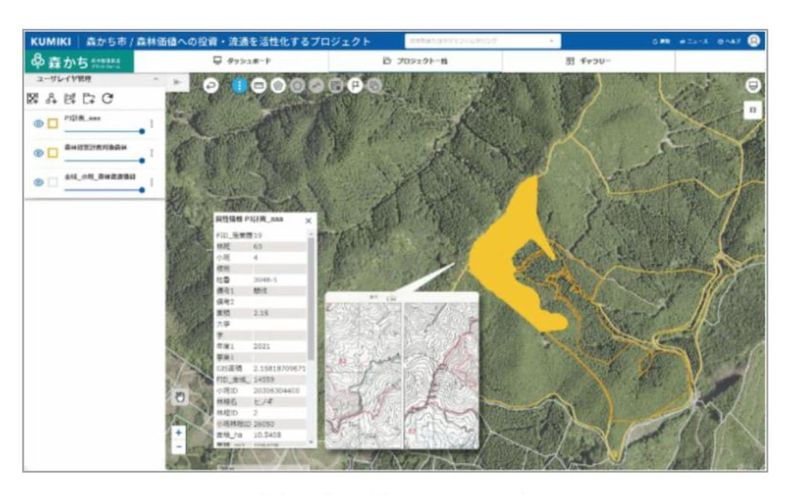Click the refresh layers icon in layer panel
This screenshot has width=800, height=495.
coord(107,98)
